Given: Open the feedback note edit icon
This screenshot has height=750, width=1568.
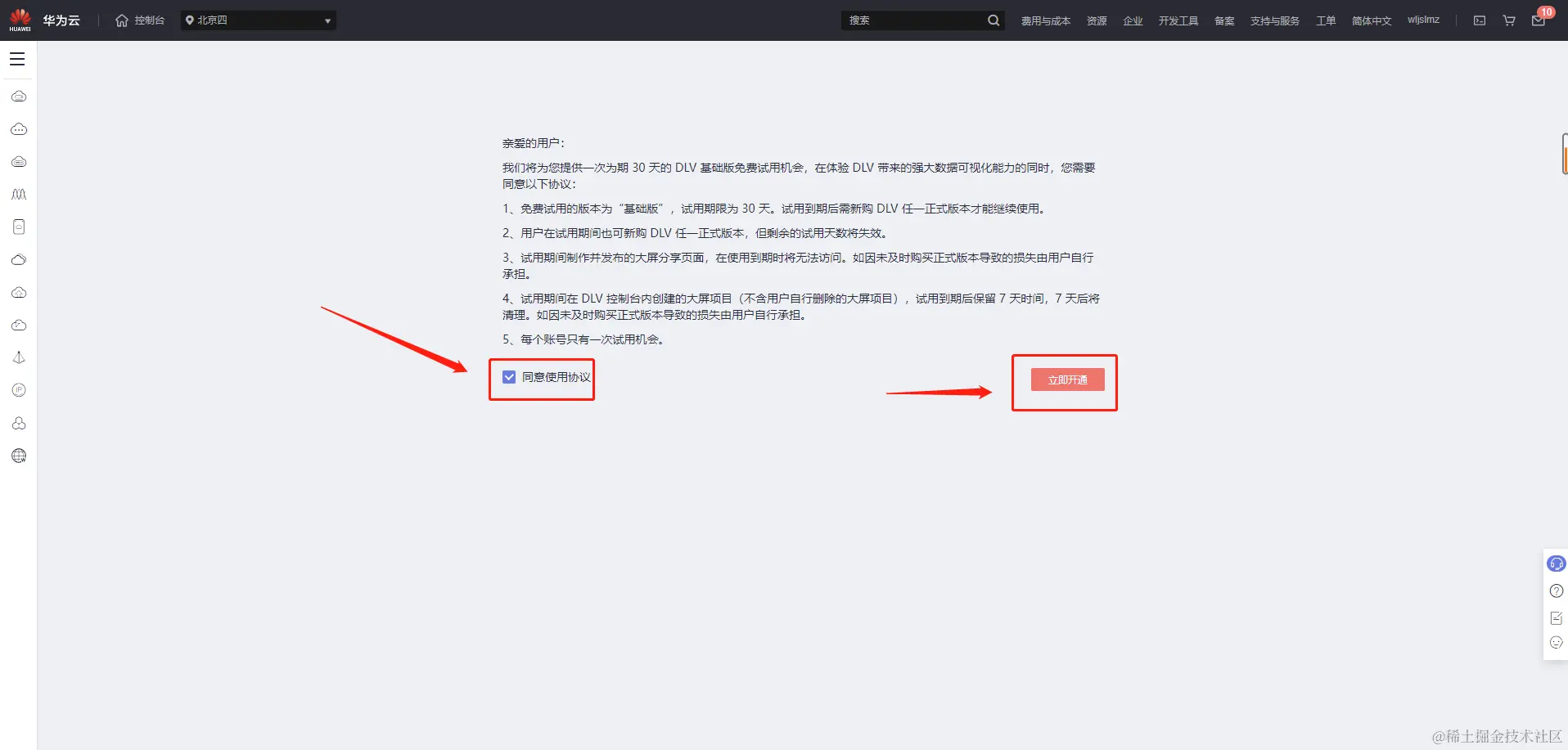Looking at the screenshot, I should [x=1557, y=618].
